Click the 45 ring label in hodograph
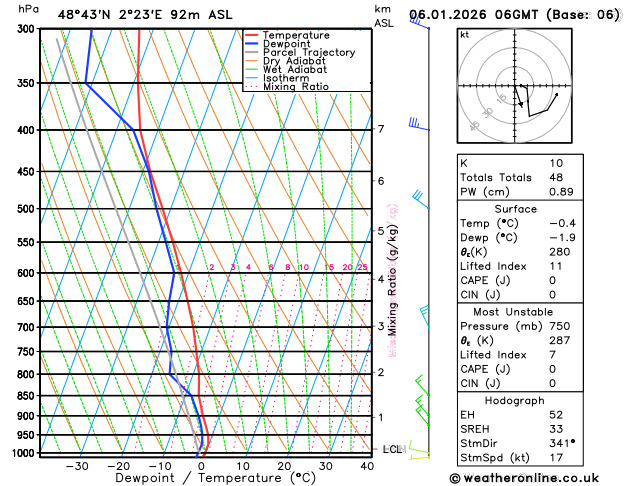The width and height of the screenshot is (629, 486). 474,126
